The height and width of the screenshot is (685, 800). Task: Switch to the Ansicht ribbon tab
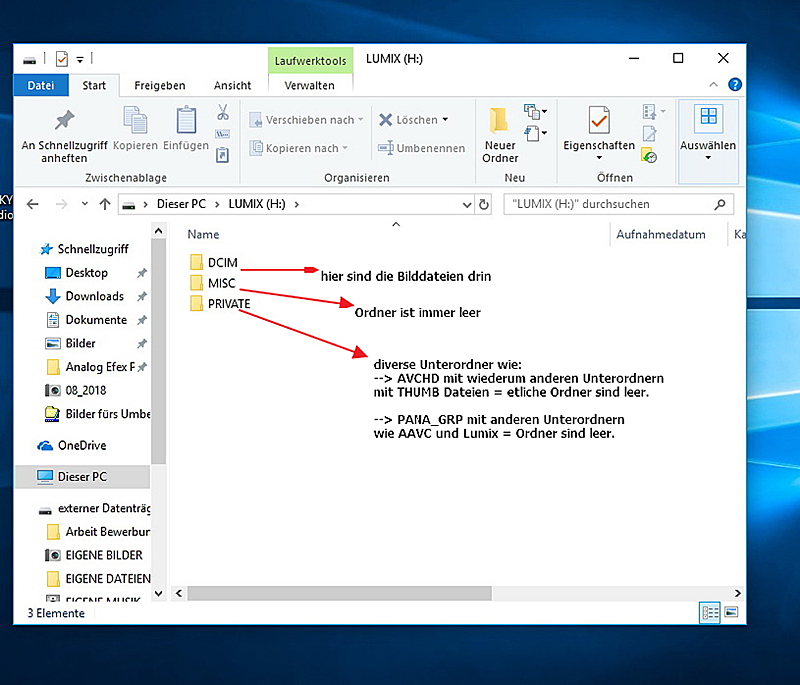(x=232, y=85)
